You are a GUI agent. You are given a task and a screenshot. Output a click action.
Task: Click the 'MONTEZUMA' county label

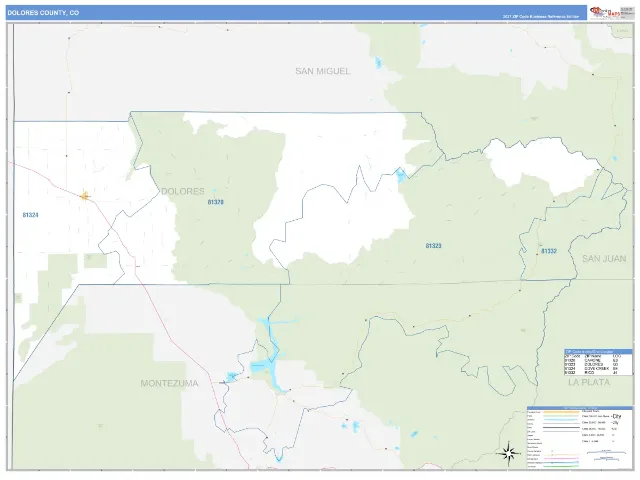(169, 383)
